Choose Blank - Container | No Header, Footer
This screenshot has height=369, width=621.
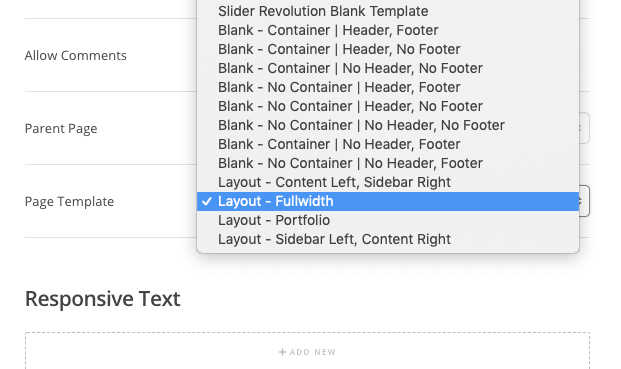tap(388, 144)
